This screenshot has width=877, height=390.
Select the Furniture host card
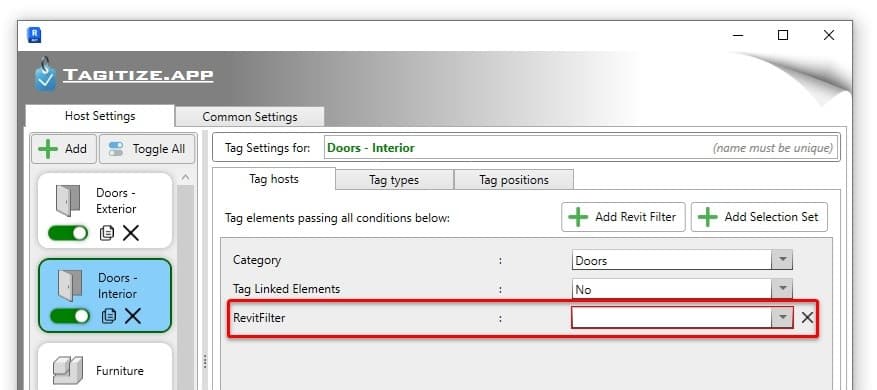tap(105, 366)
